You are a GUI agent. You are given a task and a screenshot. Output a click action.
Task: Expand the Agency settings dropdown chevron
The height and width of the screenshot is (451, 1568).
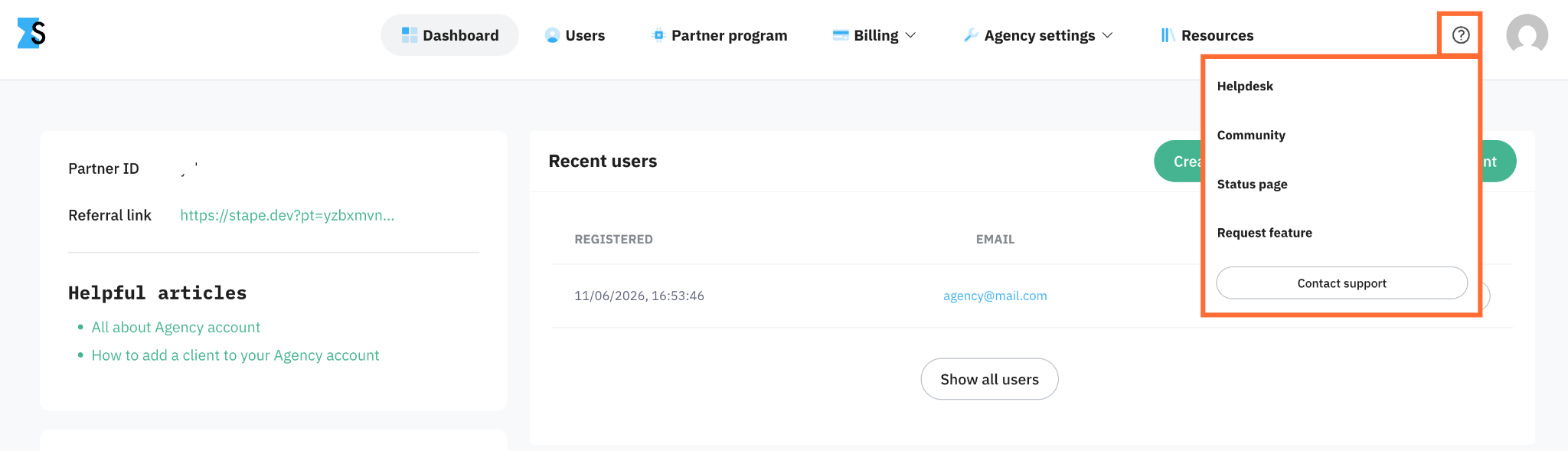1107,35
